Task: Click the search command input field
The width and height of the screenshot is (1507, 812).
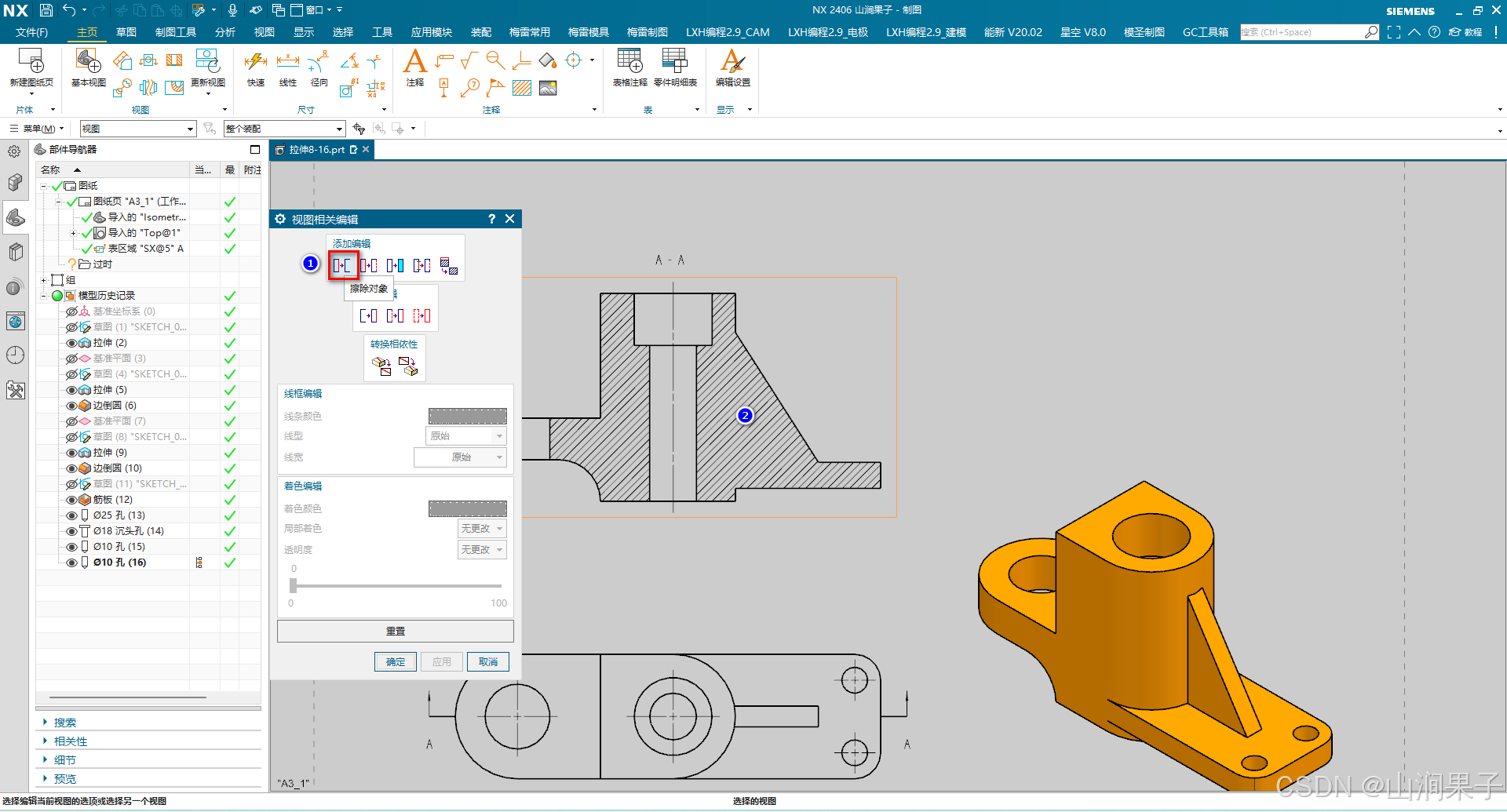Action: pyautogui.click(x=1303, y=32)
